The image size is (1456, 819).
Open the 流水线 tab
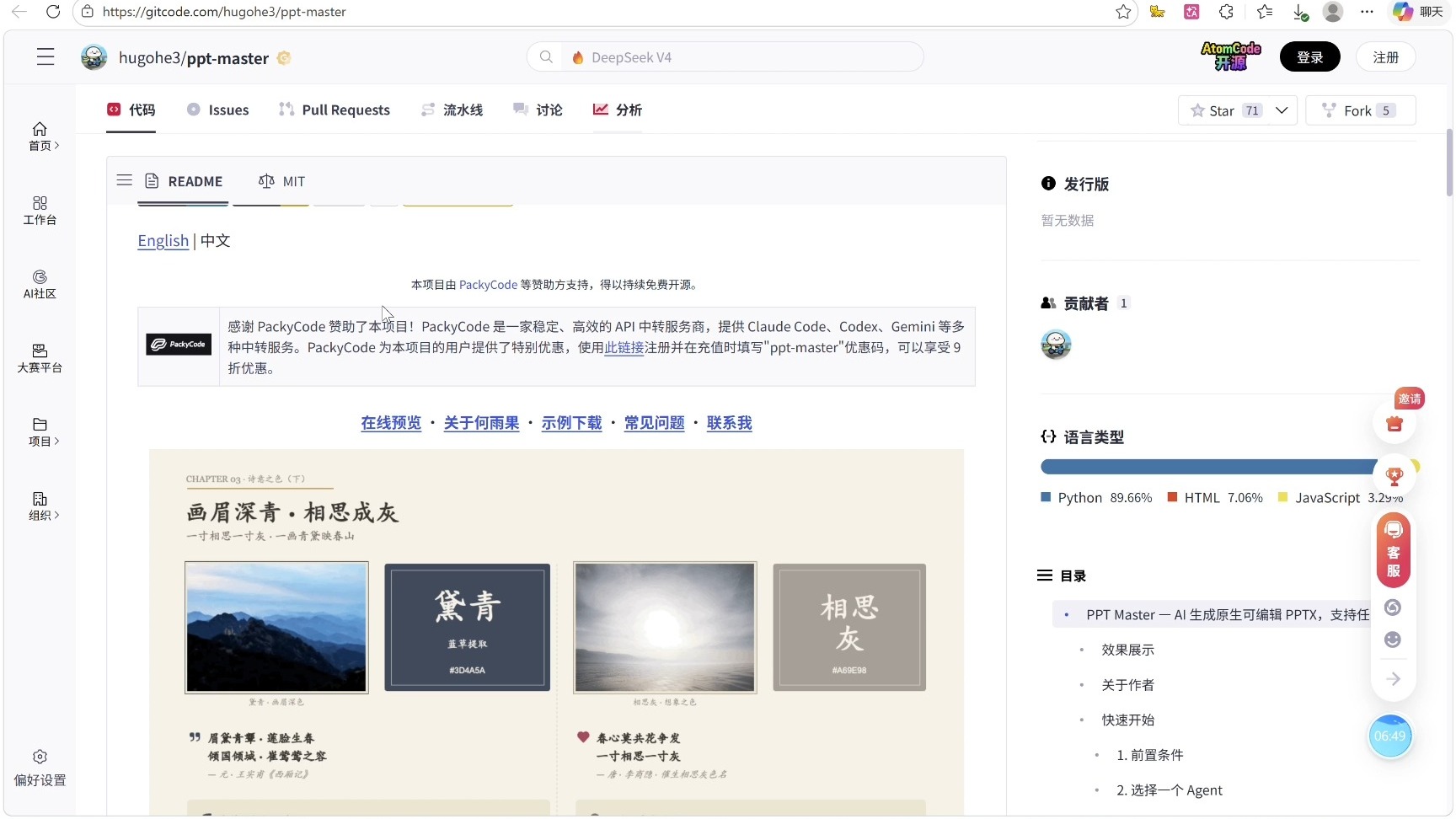pos(452,110)
